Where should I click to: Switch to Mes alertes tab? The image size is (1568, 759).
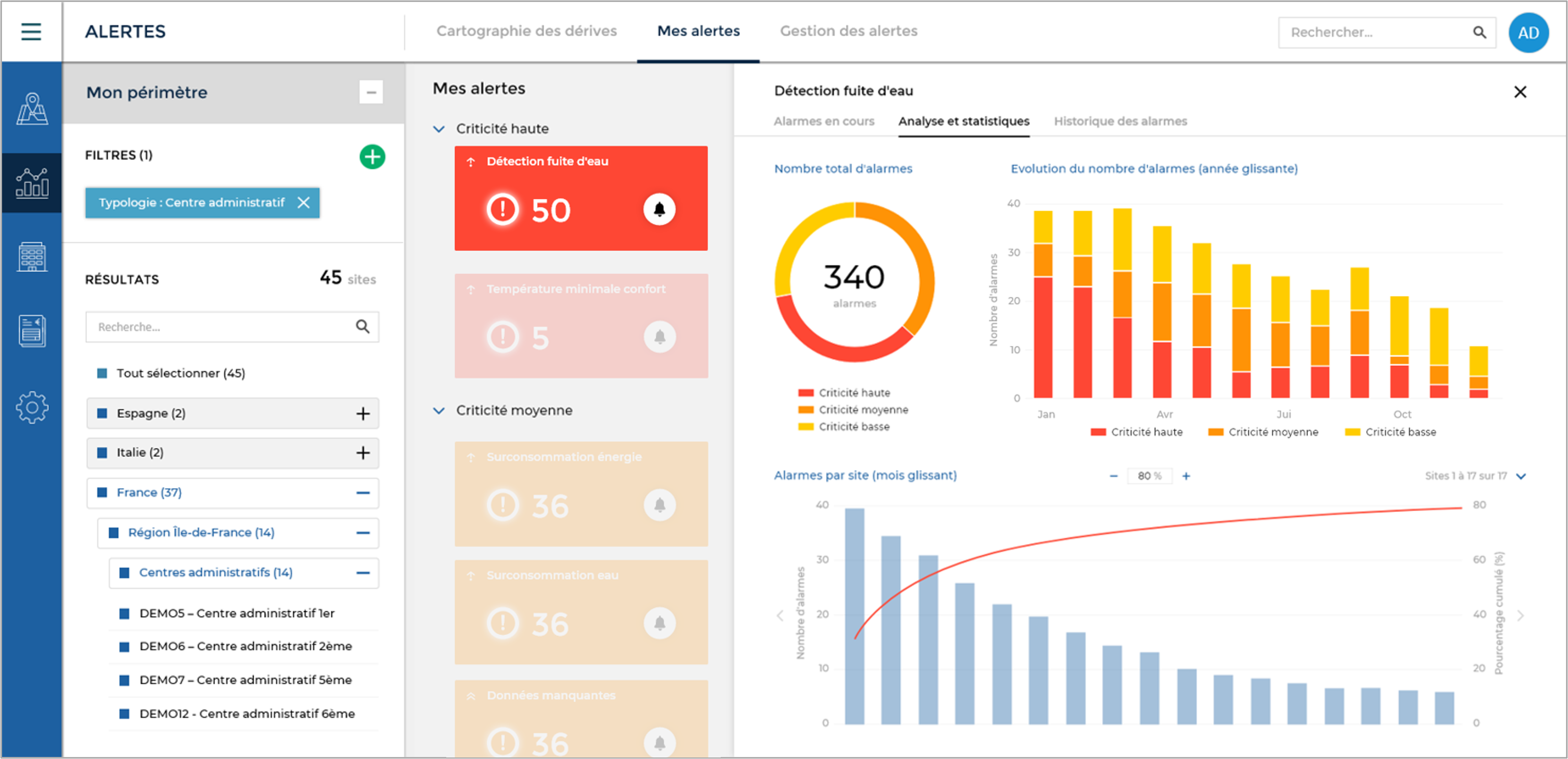pyautogui.click(x=698, y=31)
